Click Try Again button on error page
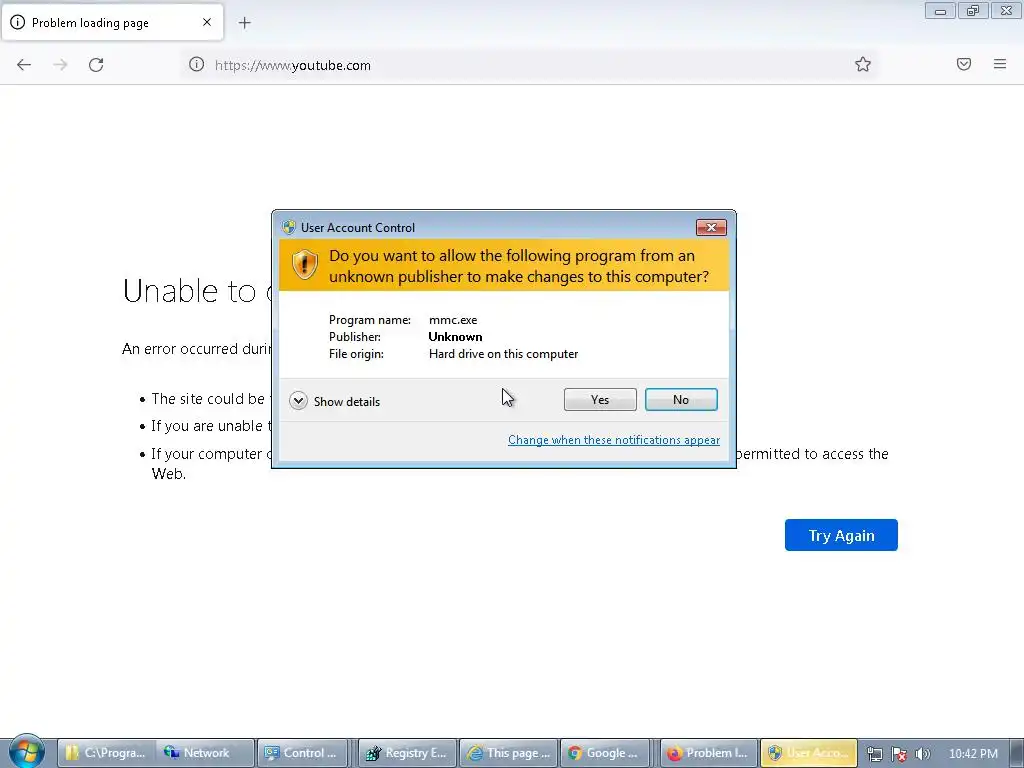The image size is (1024, 768). tap(841, 536)
